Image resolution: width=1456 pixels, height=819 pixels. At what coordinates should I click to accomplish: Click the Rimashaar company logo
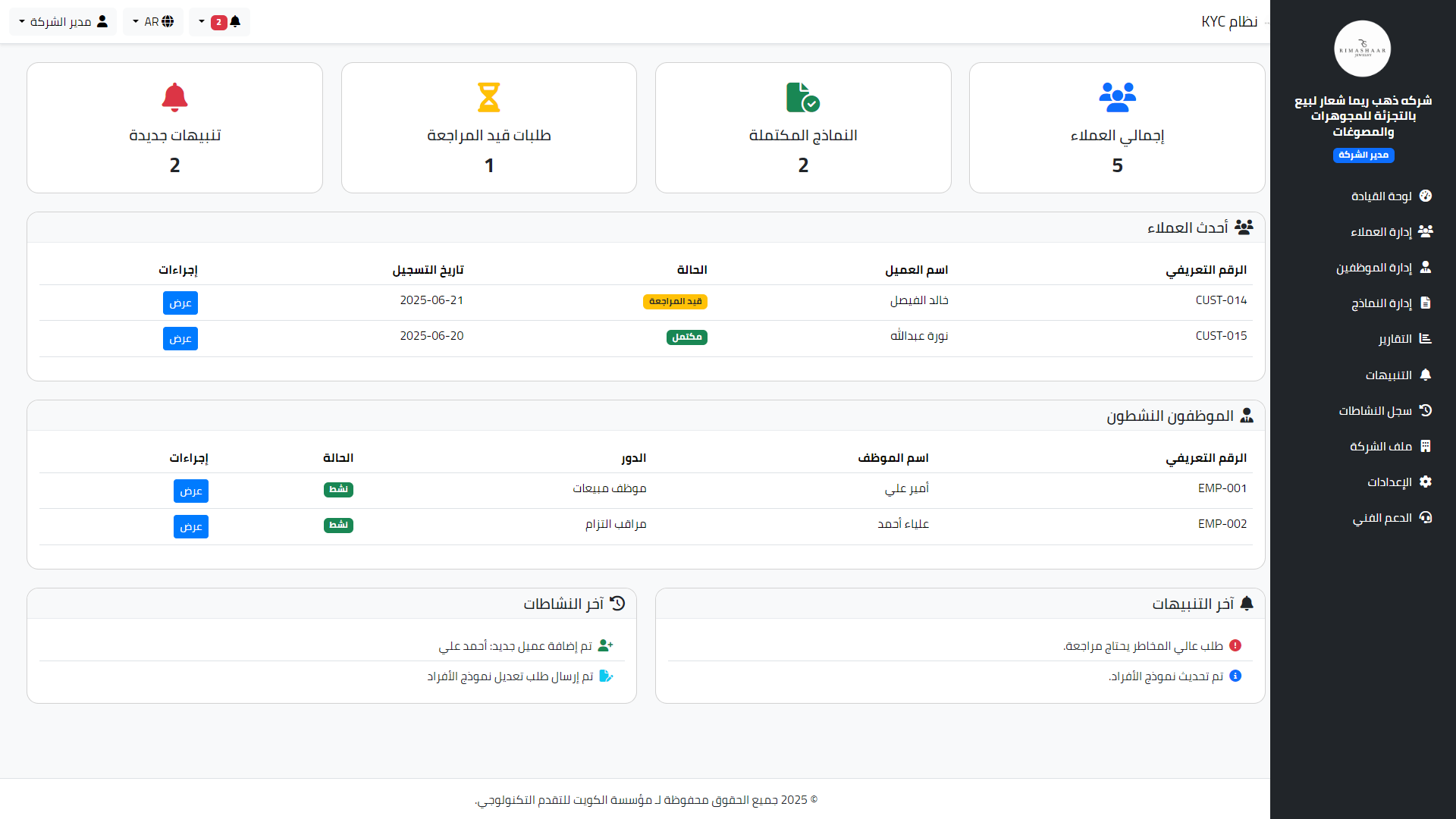1362,48
